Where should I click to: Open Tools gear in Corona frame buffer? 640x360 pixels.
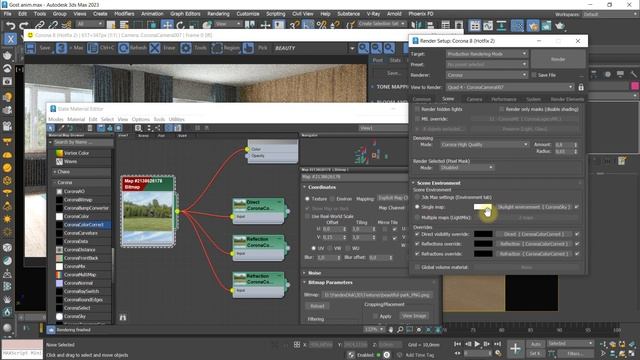tap(186, 48)
